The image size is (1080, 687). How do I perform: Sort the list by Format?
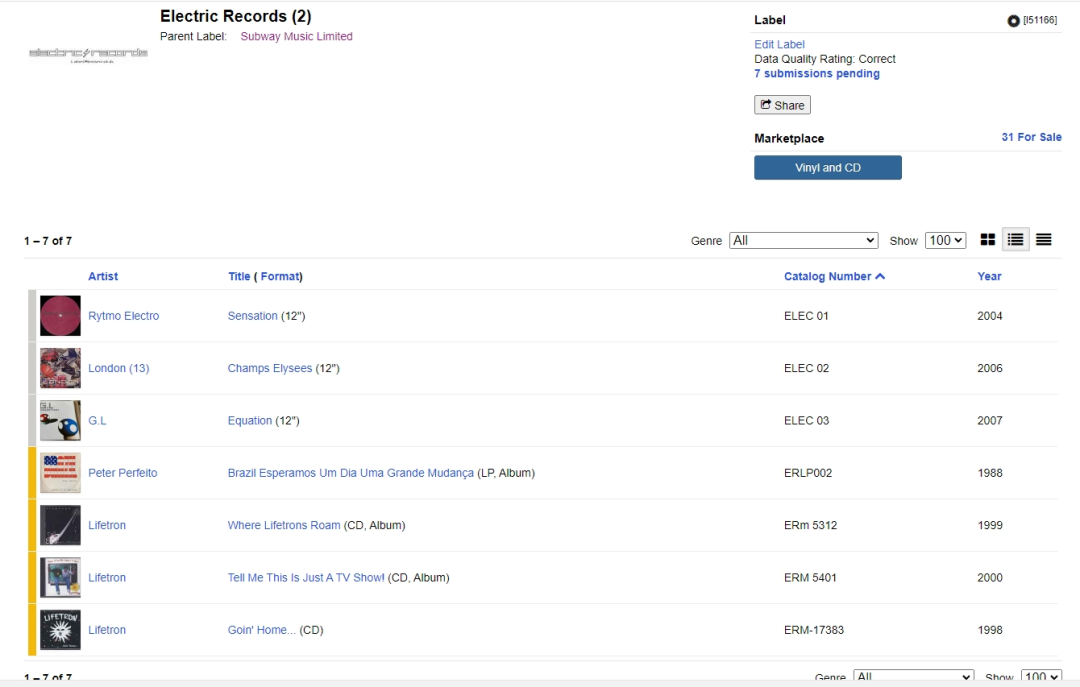(280, 276)
